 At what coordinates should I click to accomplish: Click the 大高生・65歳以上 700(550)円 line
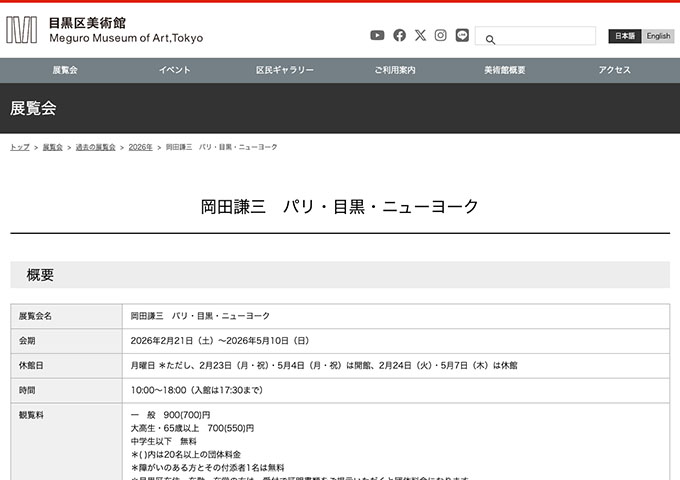click(192, 428)
